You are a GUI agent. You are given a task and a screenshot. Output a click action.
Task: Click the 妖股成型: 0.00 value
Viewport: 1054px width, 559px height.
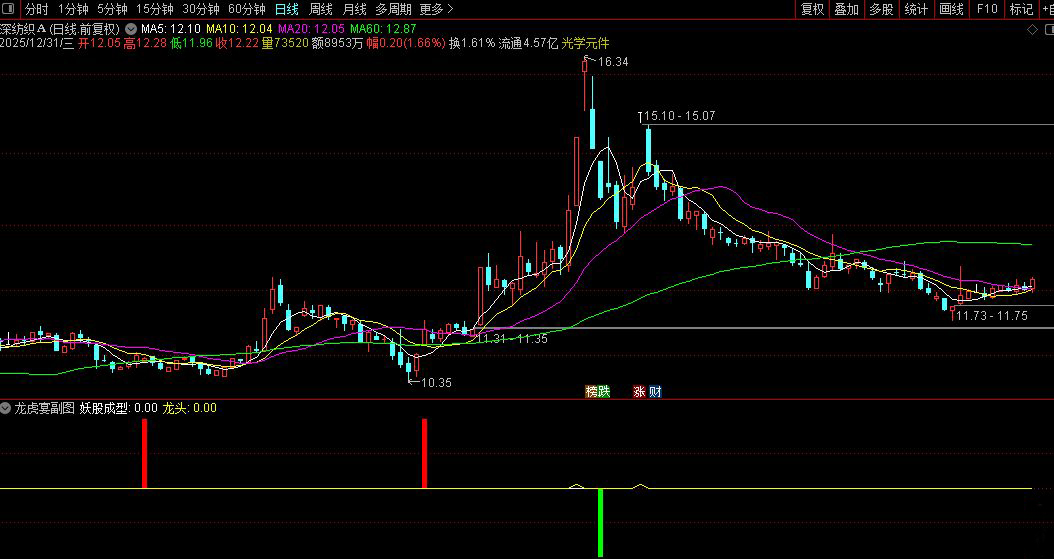pyautogui.click(x=119, y=408)
